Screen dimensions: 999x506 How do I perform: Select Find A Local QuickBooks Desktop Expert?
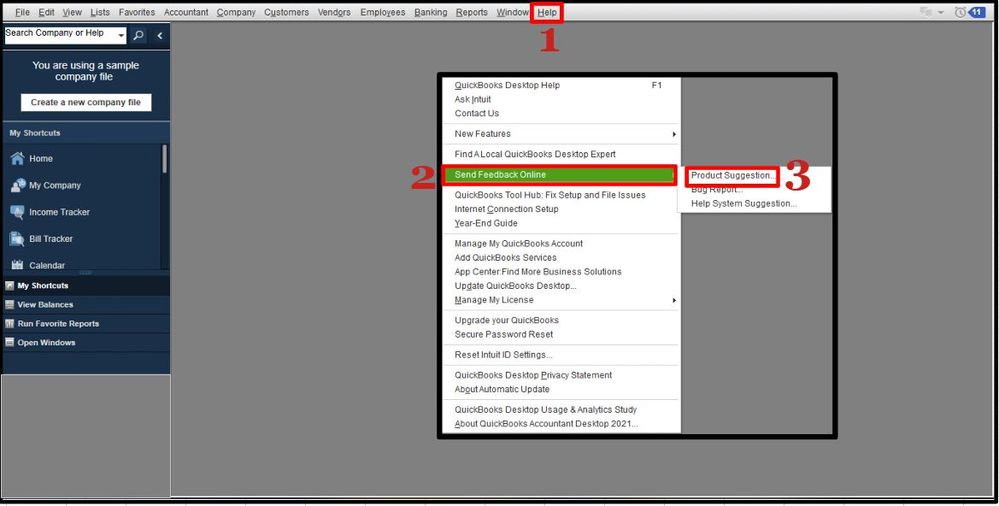(x=562, y=154)
